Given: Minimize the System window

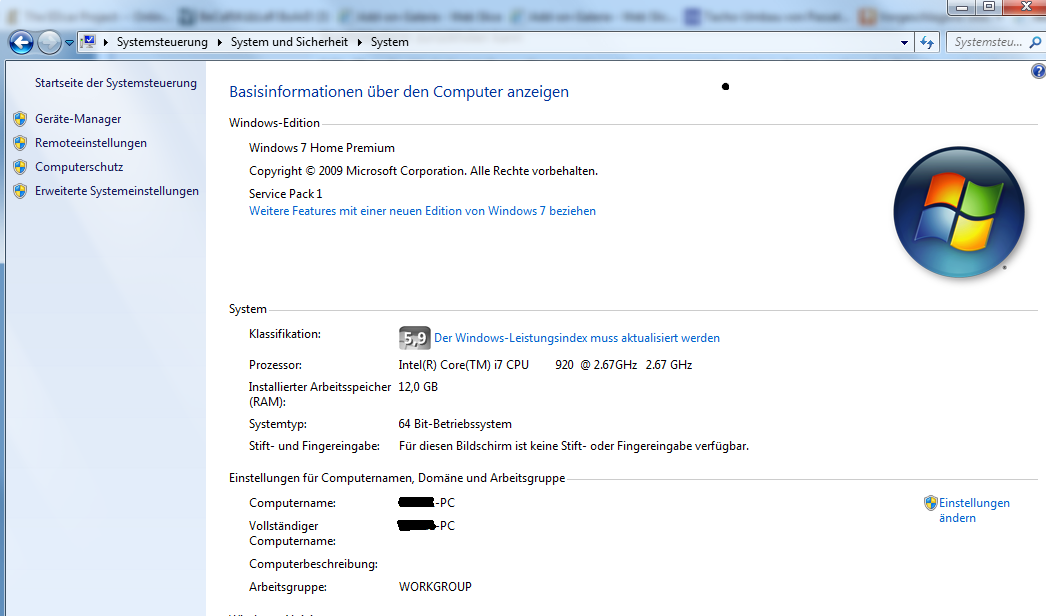Looking at the screenshot, I should click(x=962, y=7).
